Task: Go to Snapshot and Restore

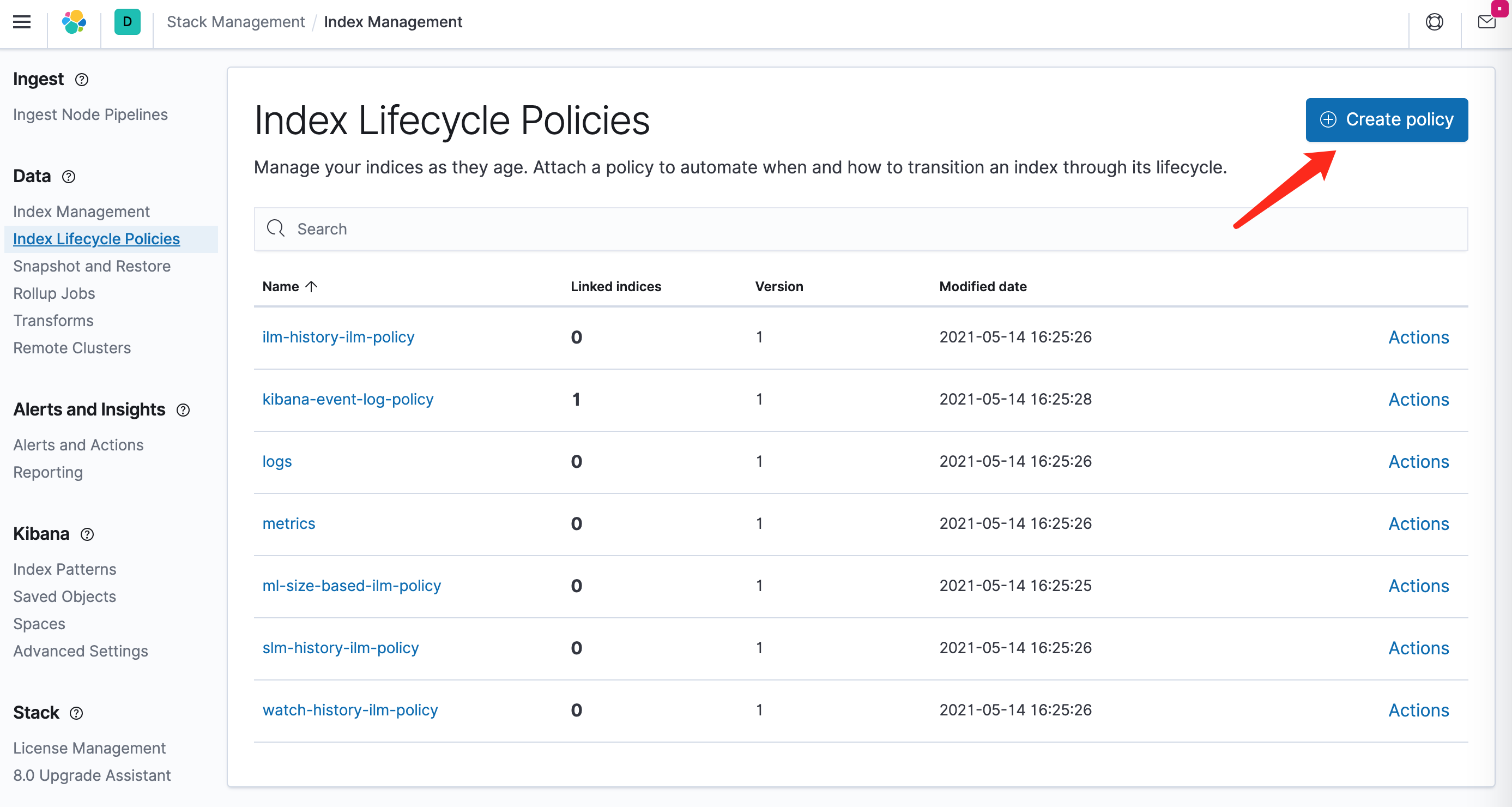Action: (92, 266)
